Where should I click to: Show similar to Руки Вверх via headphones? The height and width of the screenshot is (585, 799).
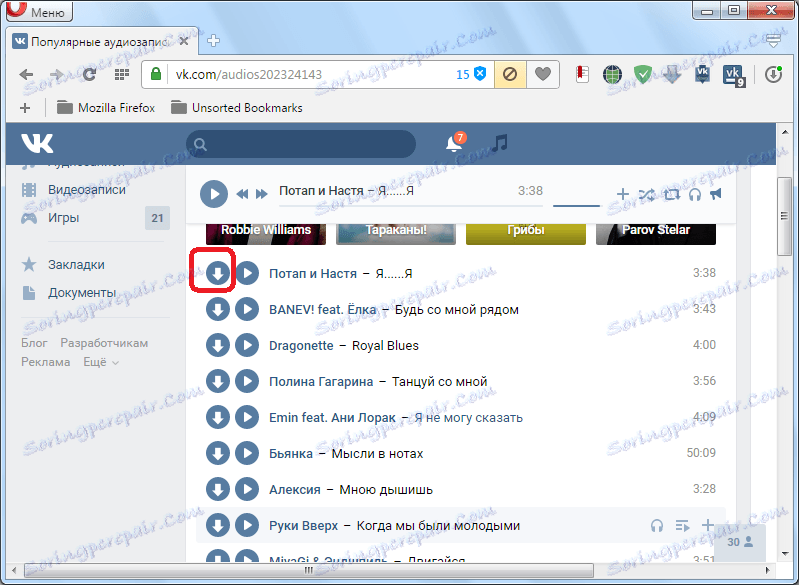pos(657,525)
